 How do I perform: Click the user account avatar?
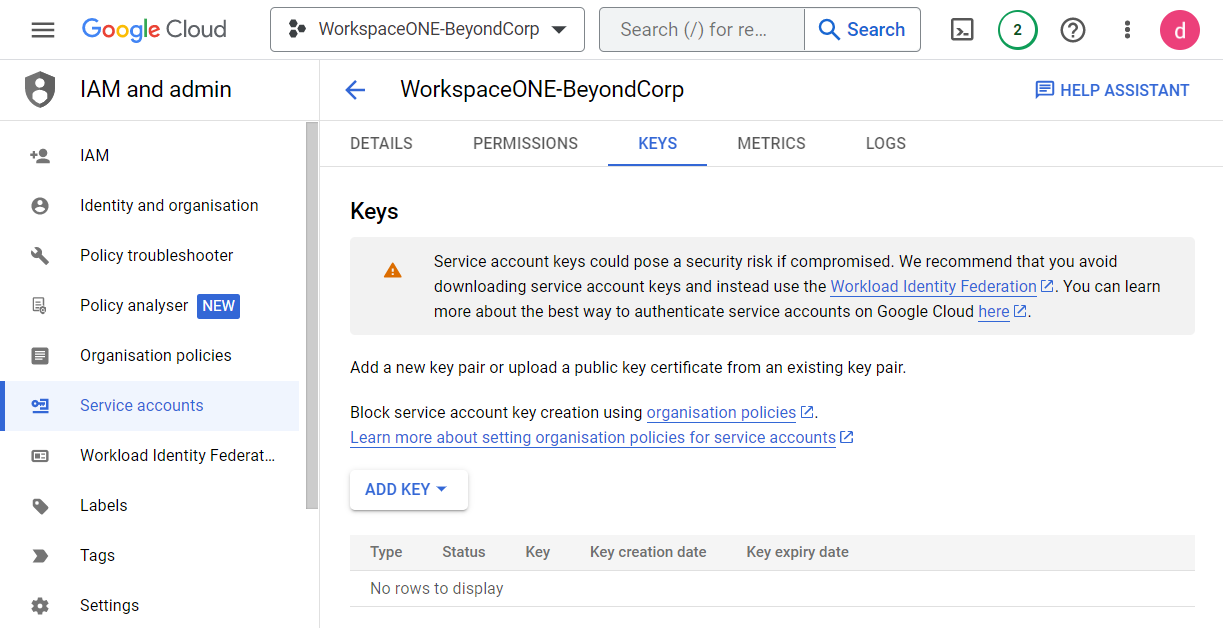pos(1179,30)
